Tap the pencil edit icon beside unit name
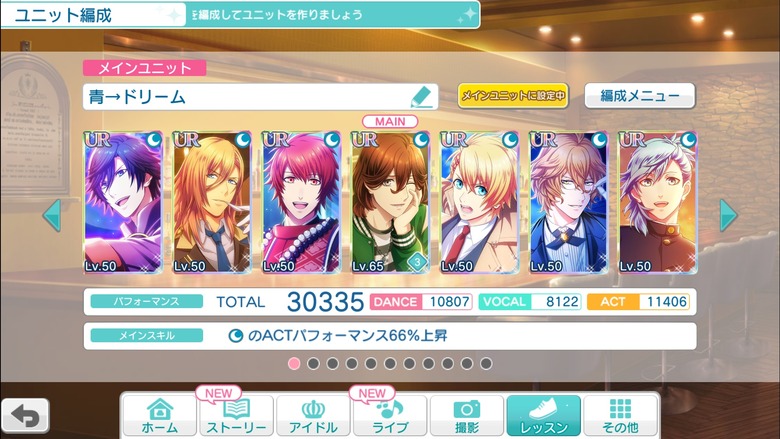This screenshot has width=780, height=439. click(421, 96)
